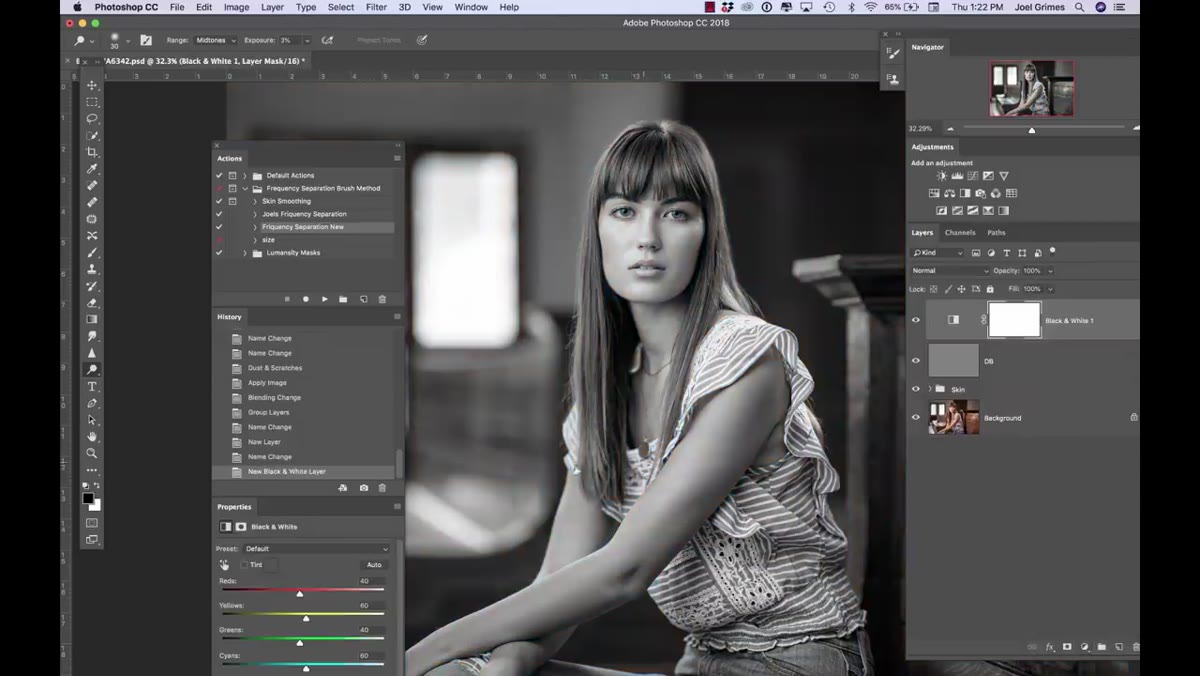Expand the Skin layer group
Screen dimensions: 1200x676
(930, 389)
